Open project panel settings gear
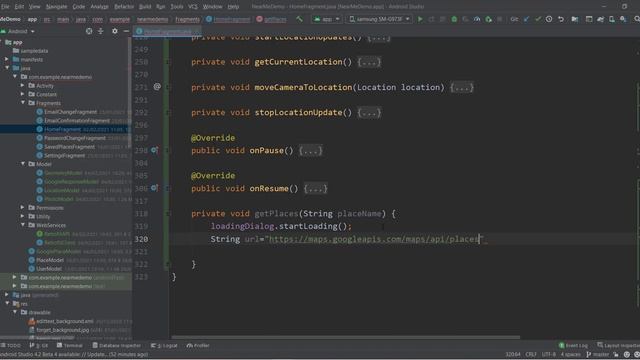 tap(115, 31)
